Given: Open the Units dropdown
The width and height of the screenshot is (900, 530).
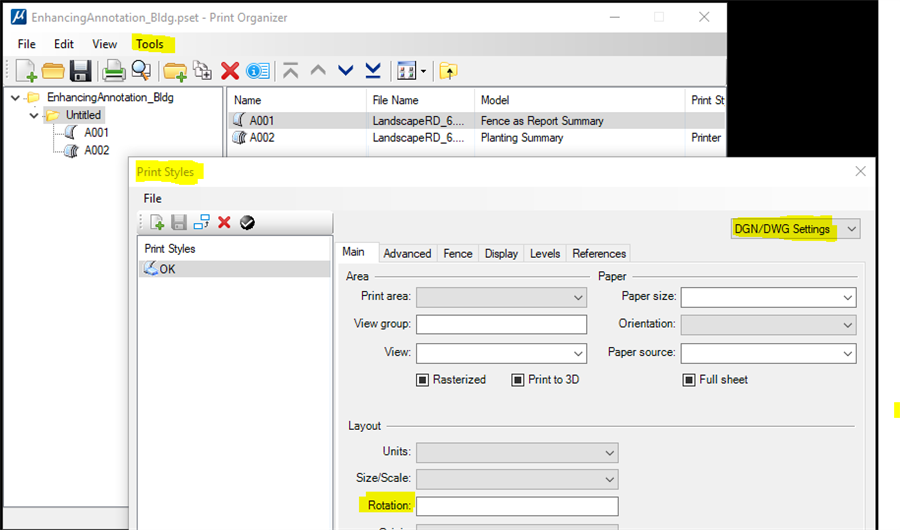Looking at the screenshot, I should point(517,452).
